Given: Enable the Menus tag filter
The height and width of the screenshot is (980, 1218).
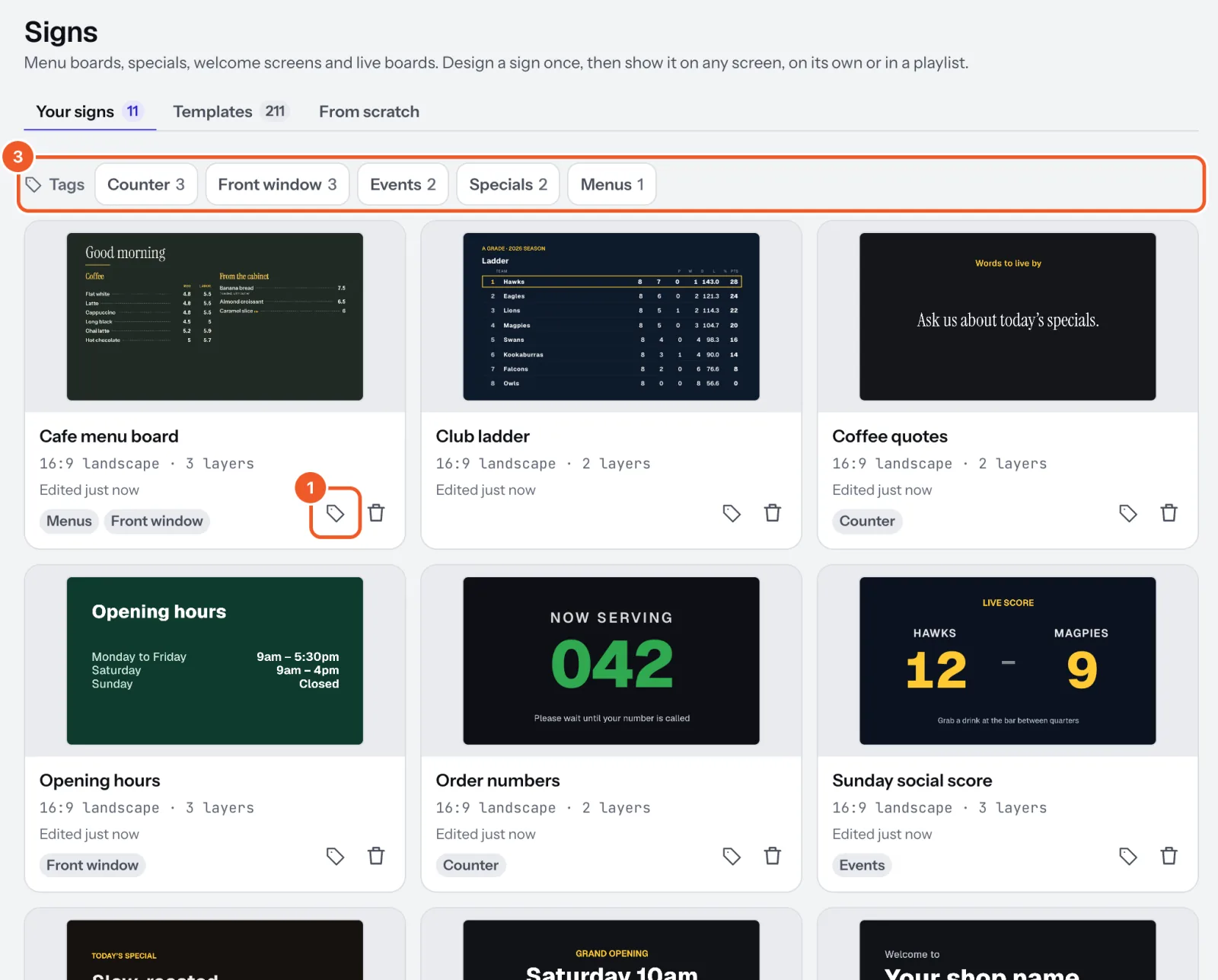Looking at the screenshot, I should pyautogui.click(x=612, y=184).
